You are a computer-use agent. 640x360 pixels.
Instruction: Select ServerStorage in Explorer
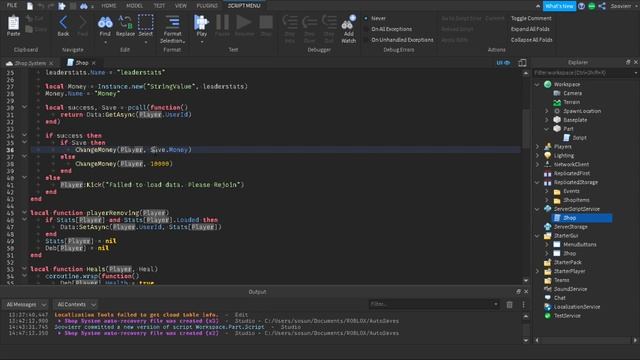(x=571, y=227)
